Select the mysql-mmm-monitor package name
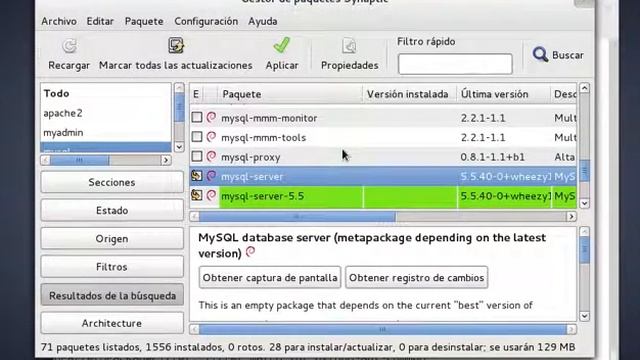The image size is (640, 360). [x=269, y=118]
